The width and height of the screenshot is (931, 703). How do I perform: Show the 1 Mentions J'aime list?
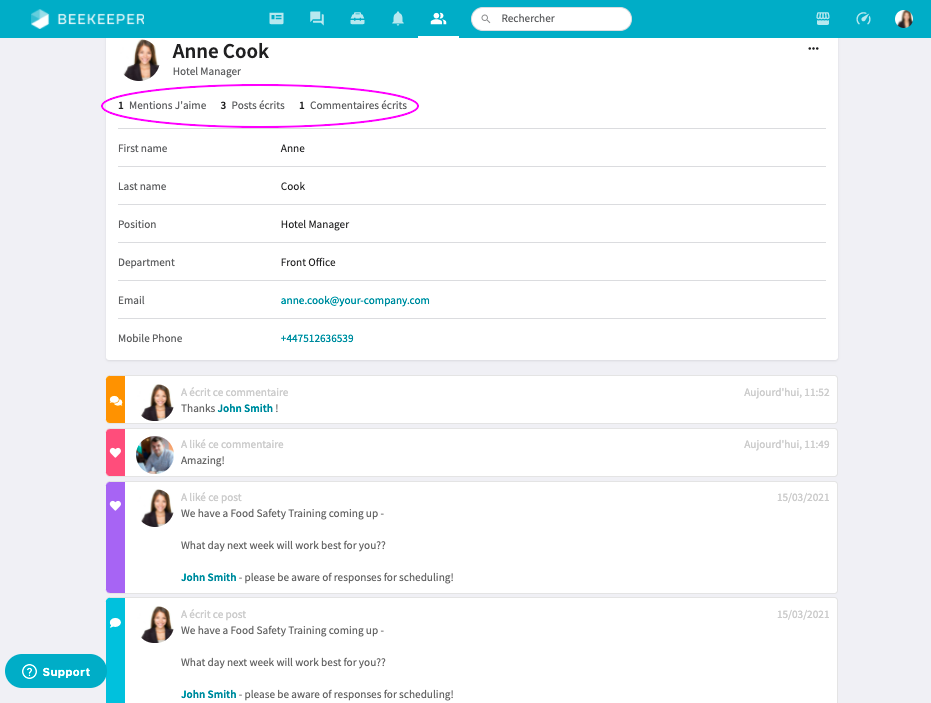pyautogui.click(x=162, y=105)
